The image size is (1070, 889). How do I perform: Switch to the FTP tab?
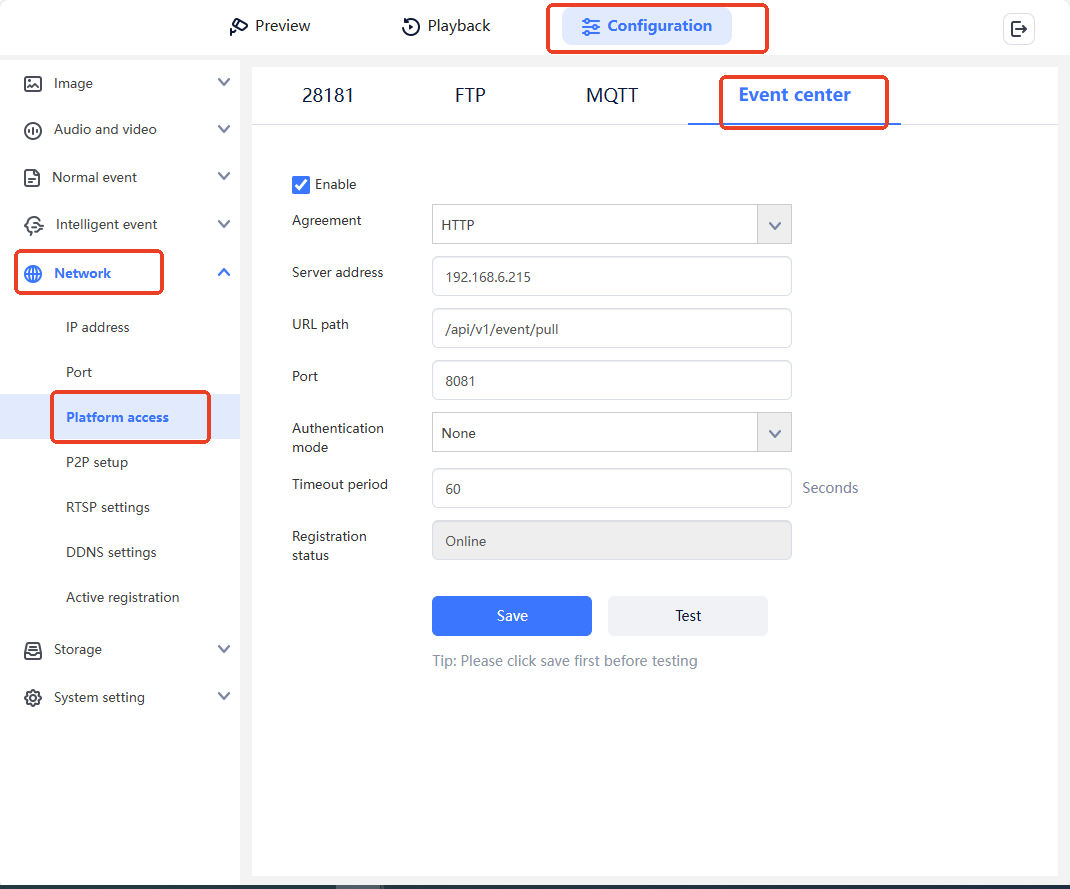470,96
